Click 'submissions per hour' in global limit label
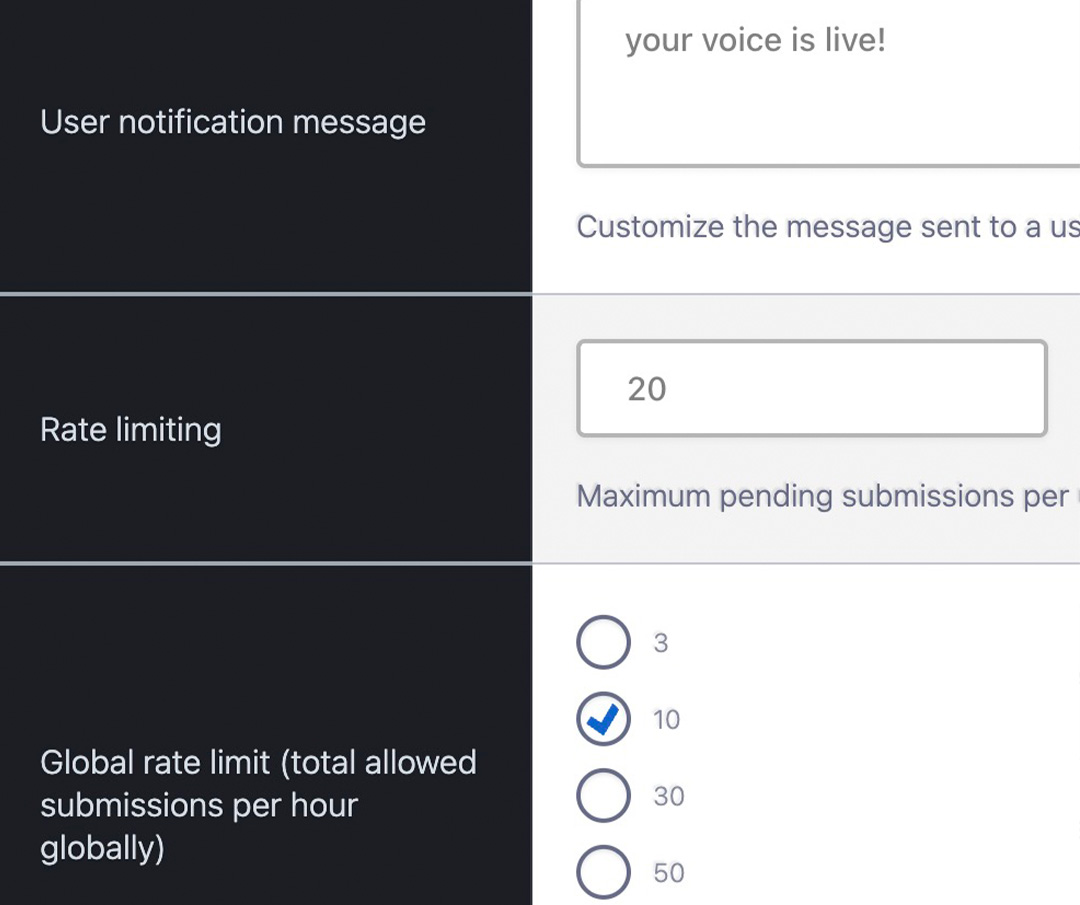The height and width of the screenshot is (905, 1080). click(x=199, y=806)
